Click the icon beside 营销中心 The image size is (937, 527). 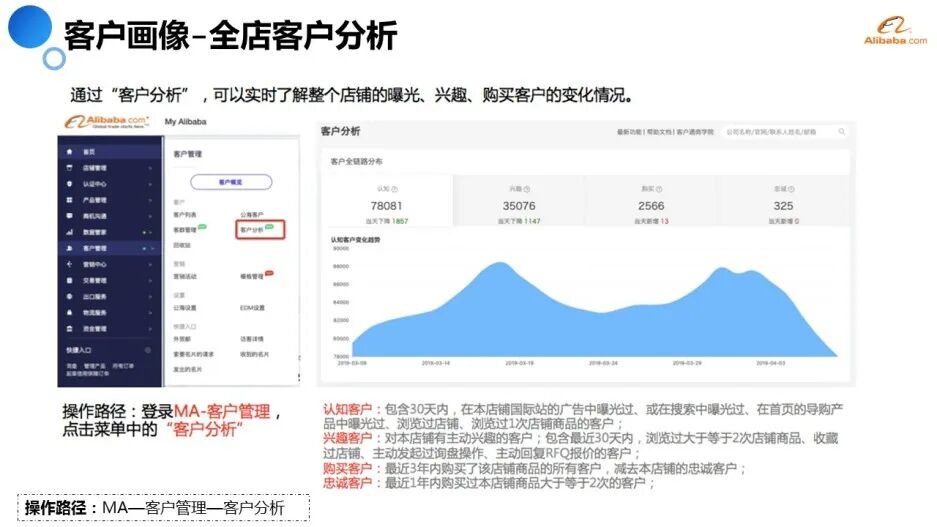tap(70, 264)
